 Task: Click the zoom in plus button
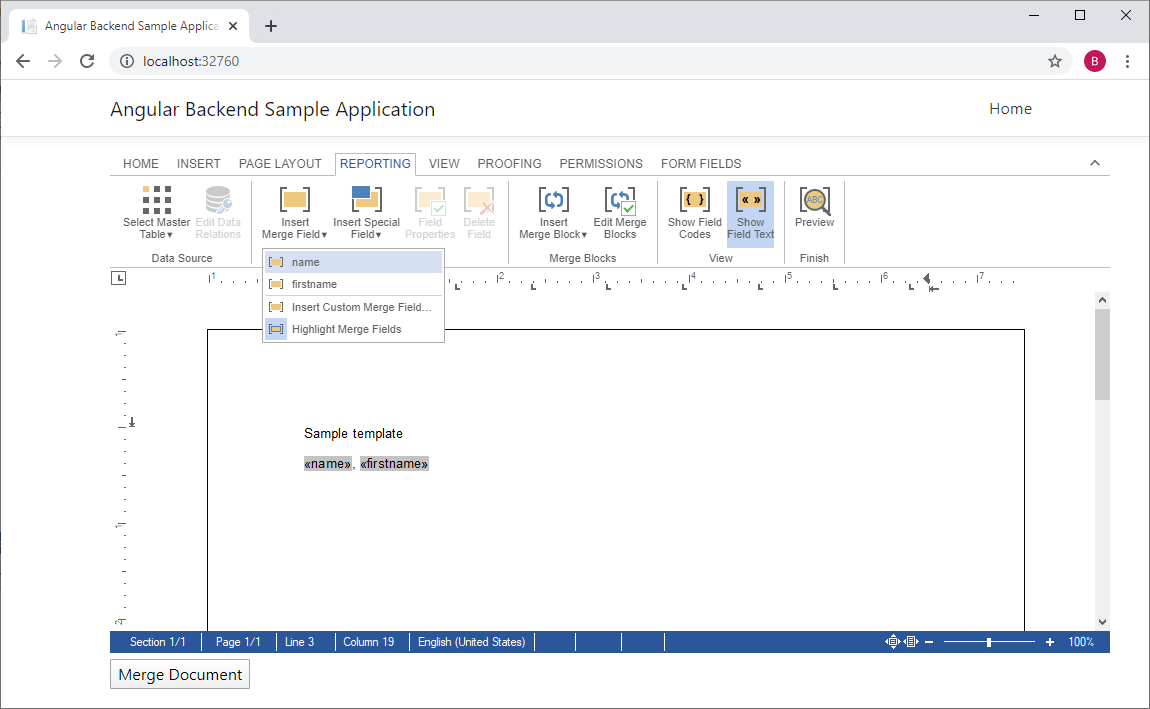point(1050,642)
